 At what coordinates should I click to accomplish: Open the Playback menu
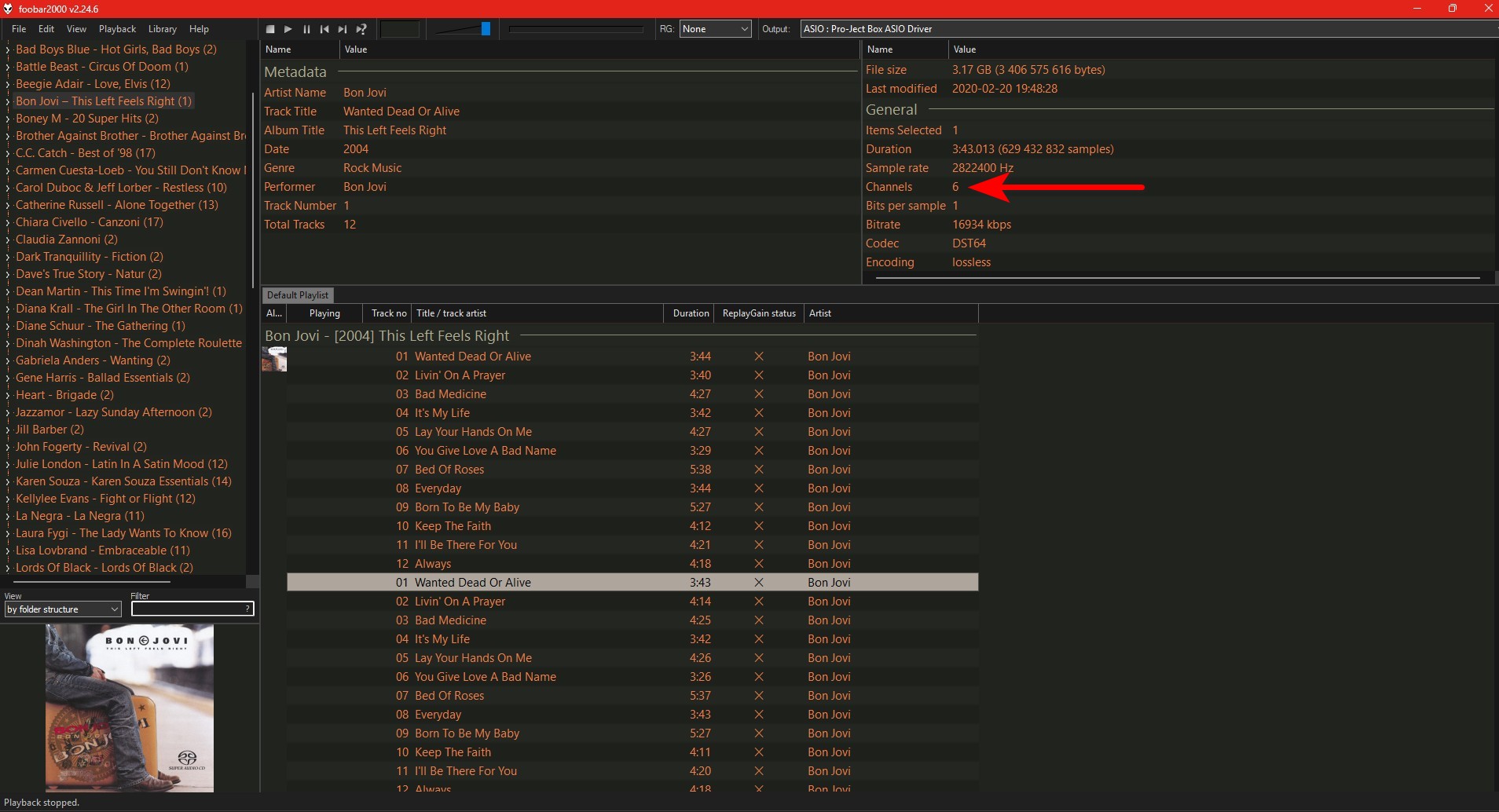tap(118, 29)
